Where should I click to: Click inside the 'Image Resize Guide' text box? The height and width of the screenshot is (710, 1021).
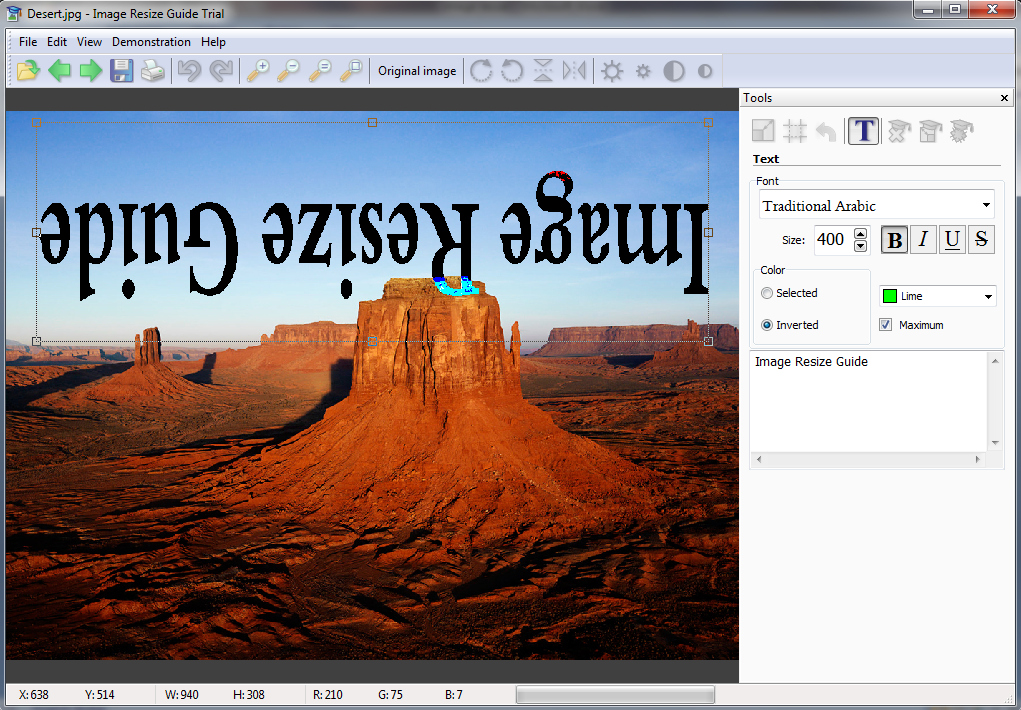pos(868,400)
